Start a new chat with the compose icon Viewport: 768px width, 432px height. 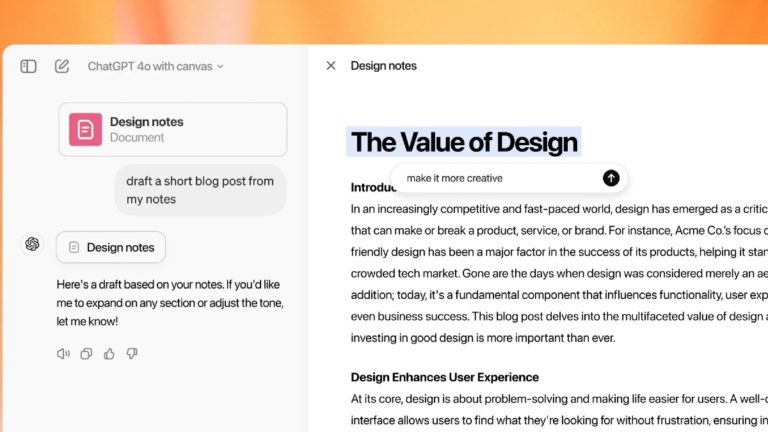[62, 66]
